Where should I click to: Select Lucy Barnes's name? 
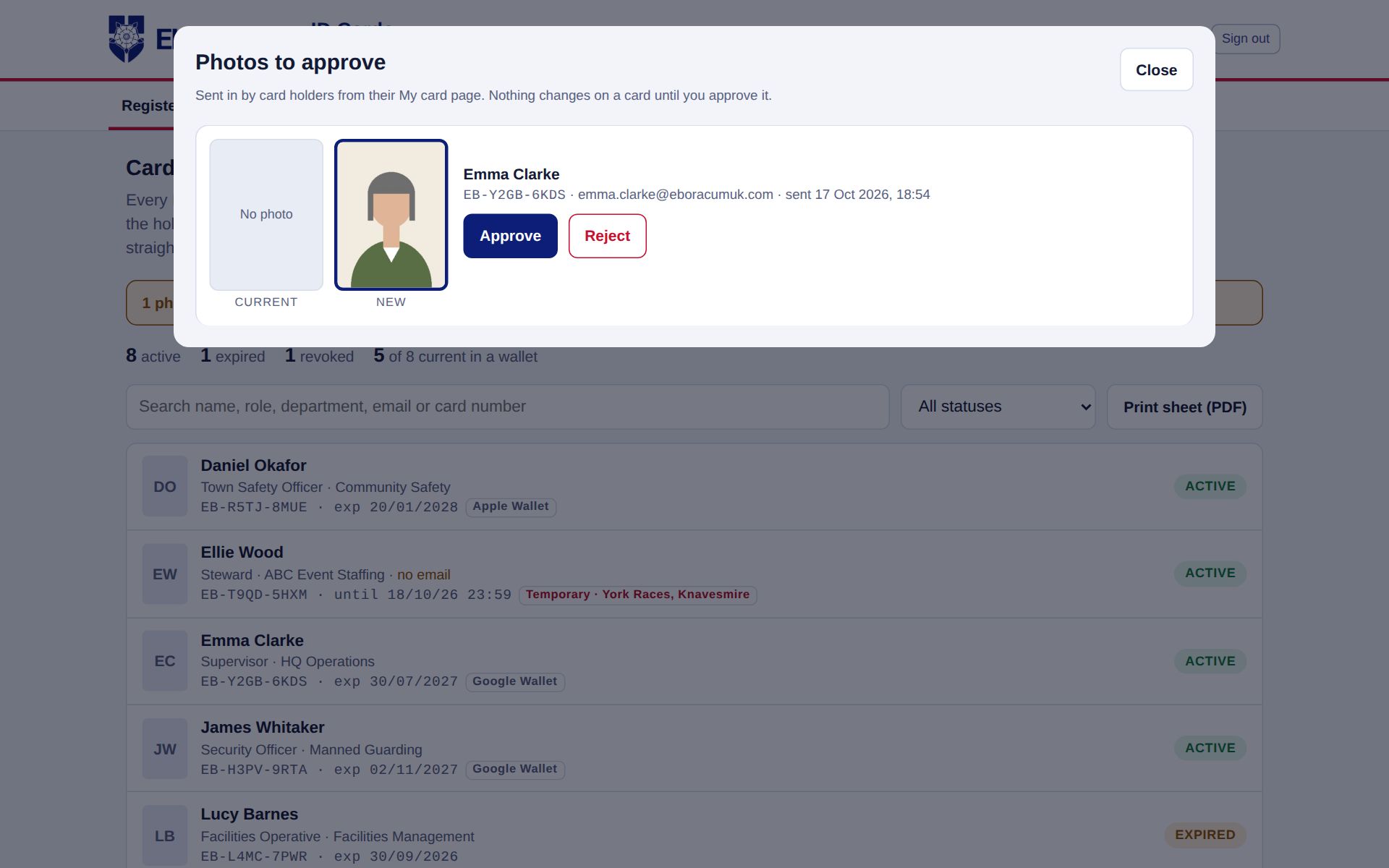[x=249, y=814]
